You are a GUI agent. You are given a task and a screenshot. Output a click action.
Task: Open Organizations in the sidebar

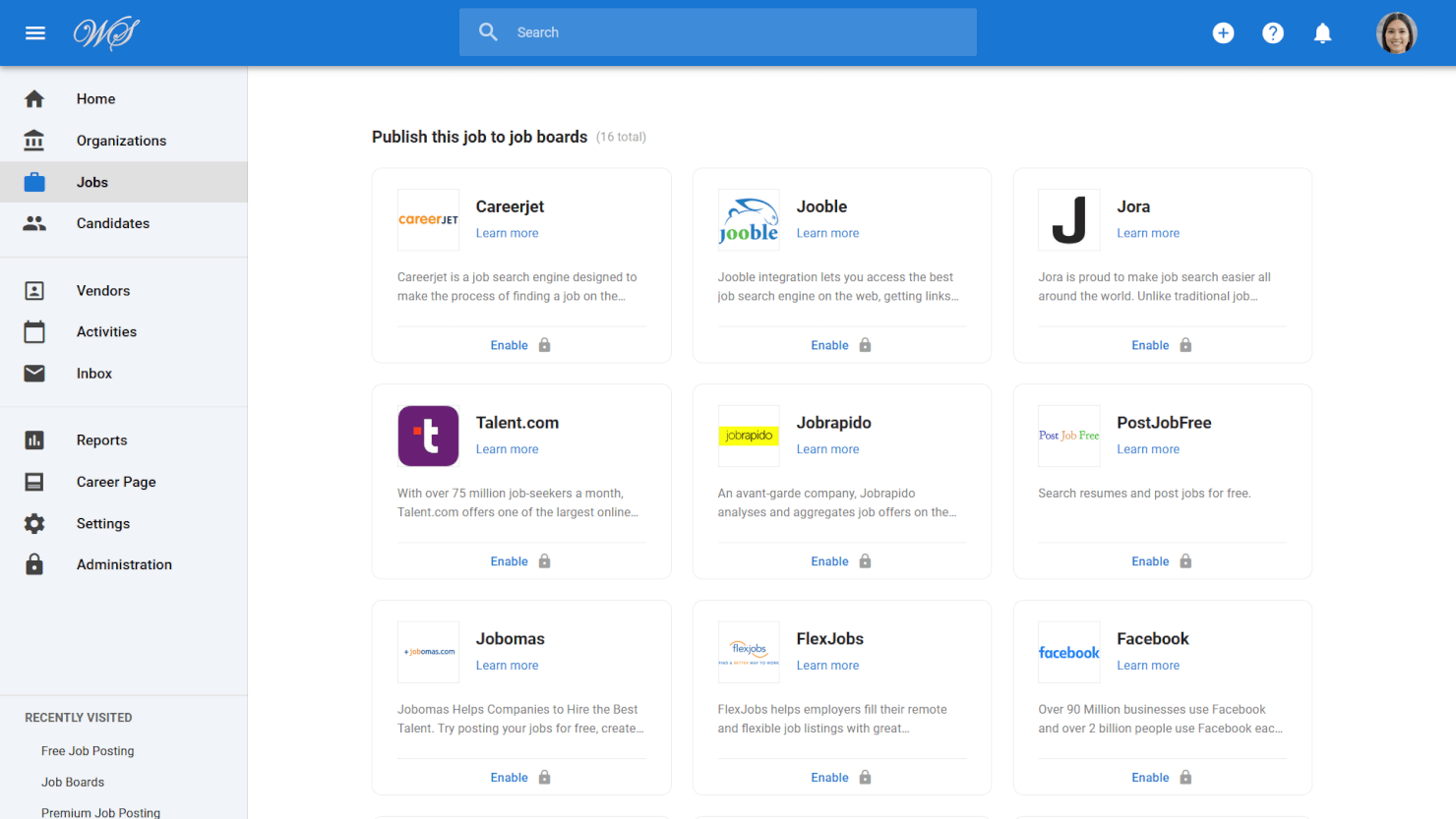pyautogui.click(x=124, y=141)
